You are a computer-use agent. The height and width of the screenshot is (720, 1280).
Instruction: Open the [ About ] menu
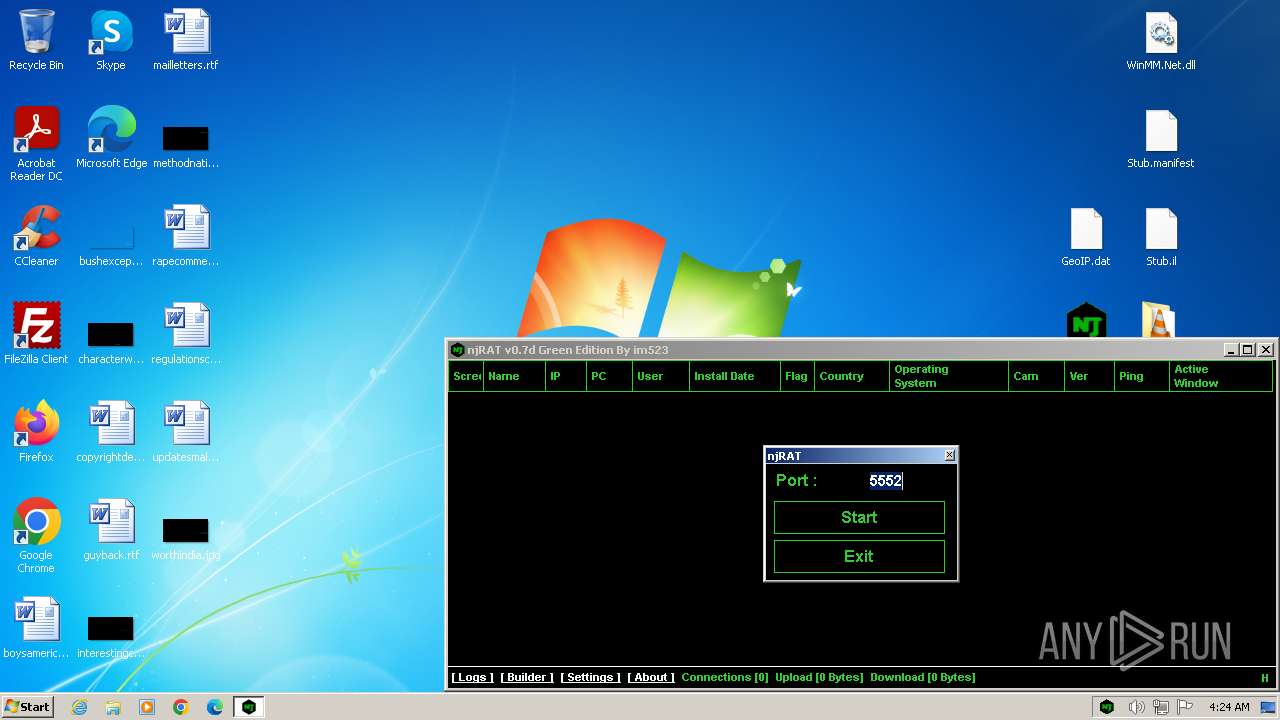651,677
